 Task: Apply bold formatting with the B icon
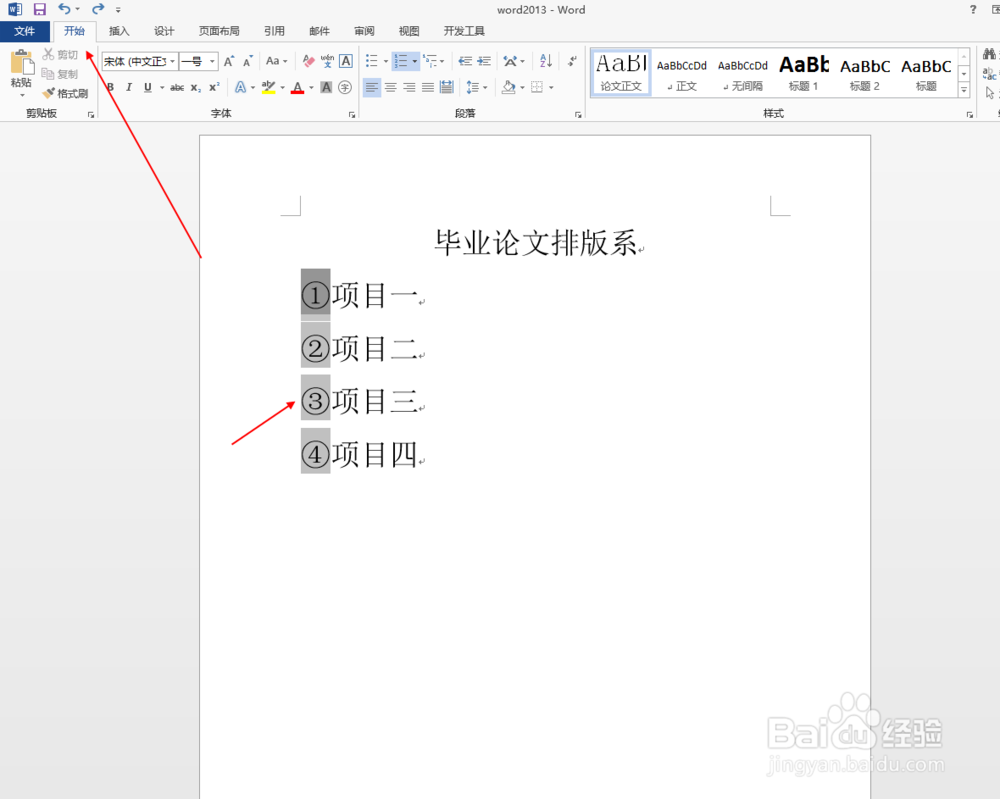pyautogui.click(x=112, y=88)
